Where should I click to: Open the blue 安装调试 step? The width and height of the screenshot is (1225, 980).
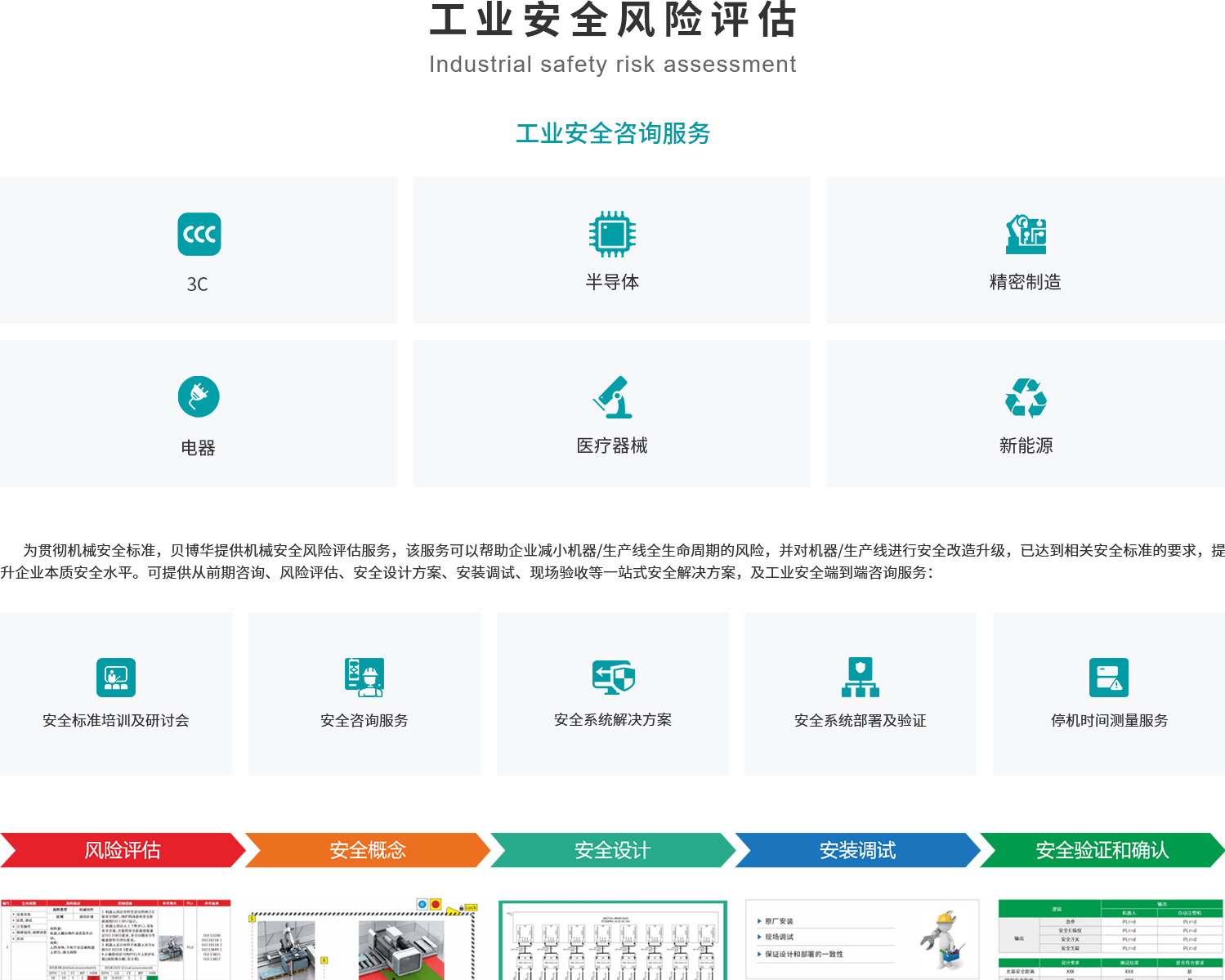(857, 850)
